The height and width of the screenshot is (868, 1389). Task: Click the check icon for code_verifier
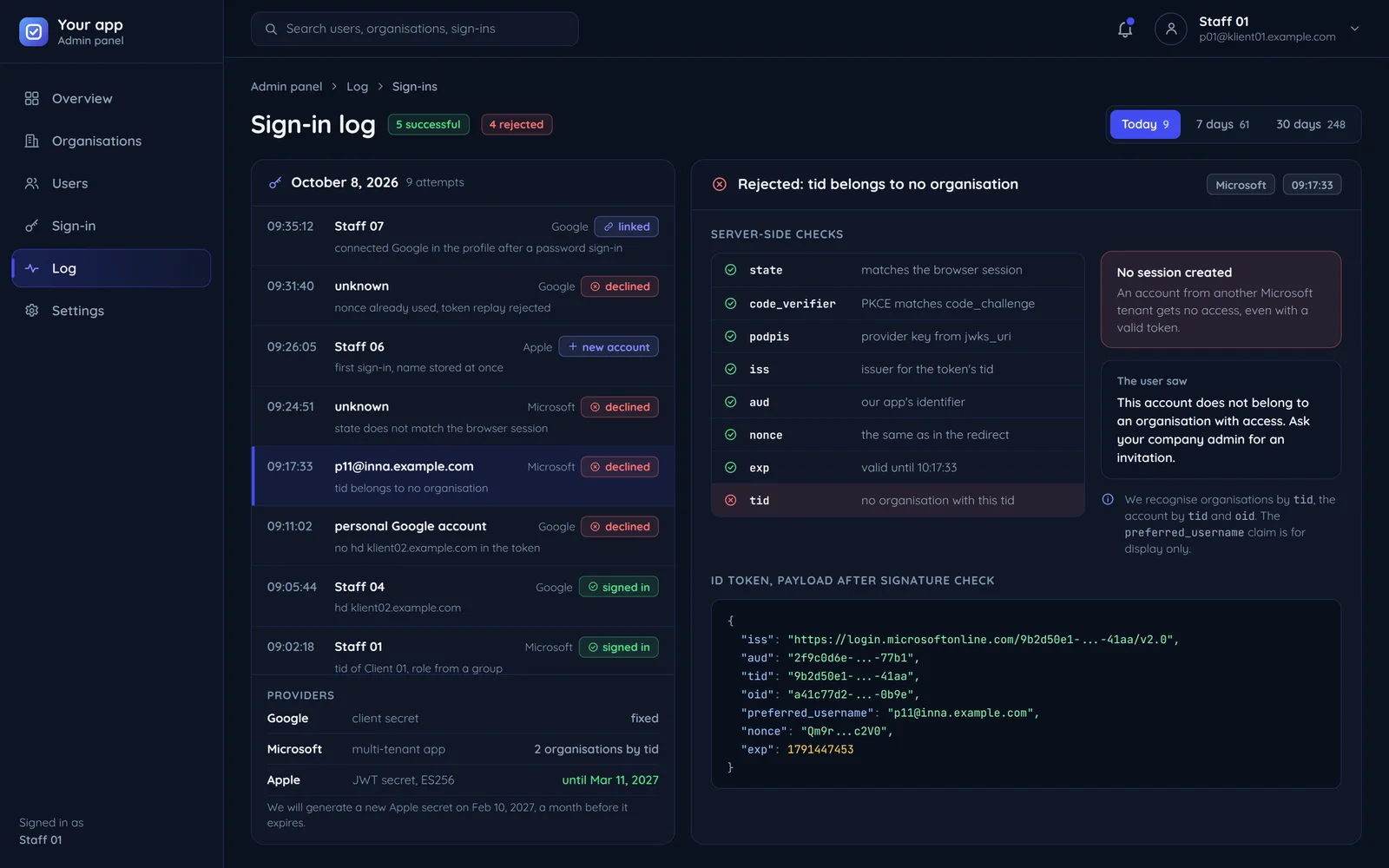731,303
